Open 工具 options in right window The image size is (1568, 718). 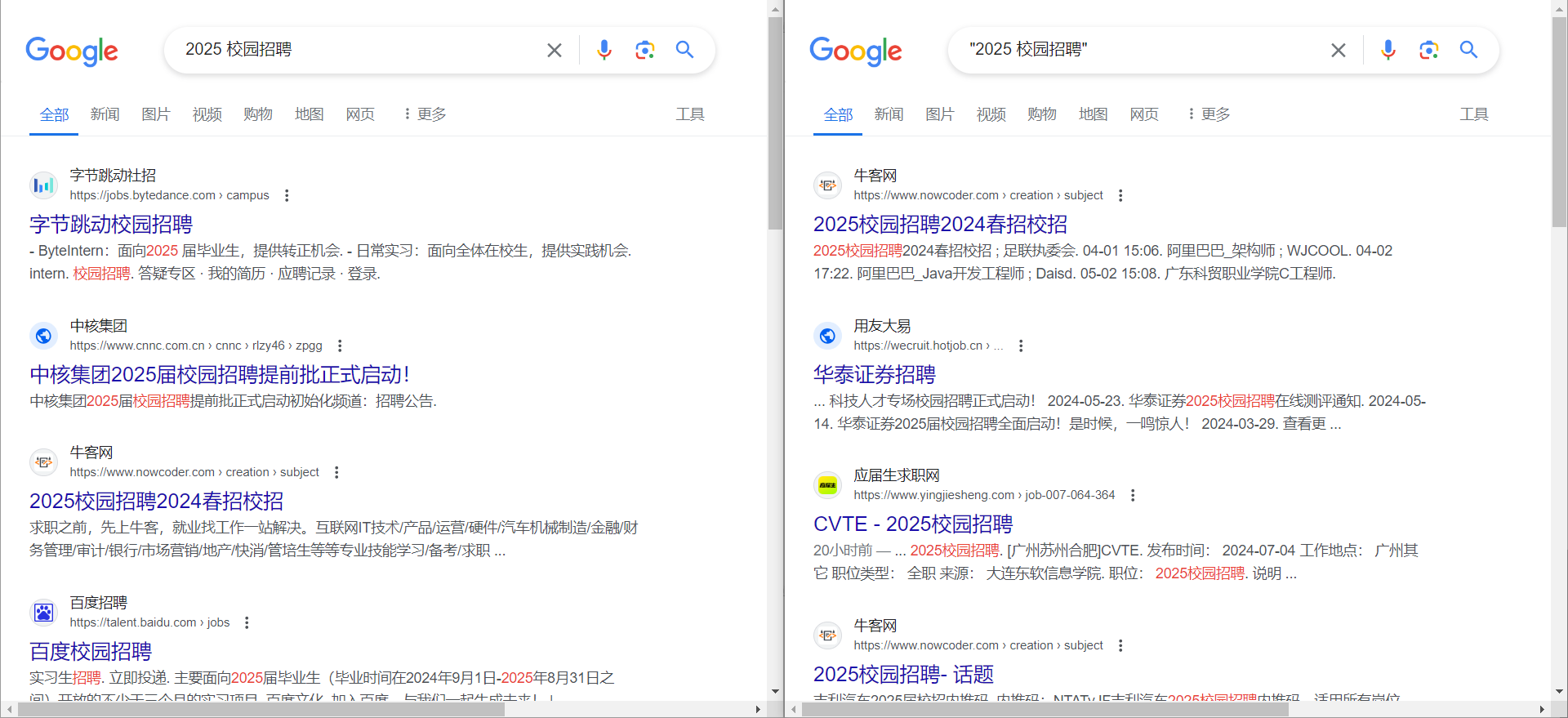pos(1474,114)
